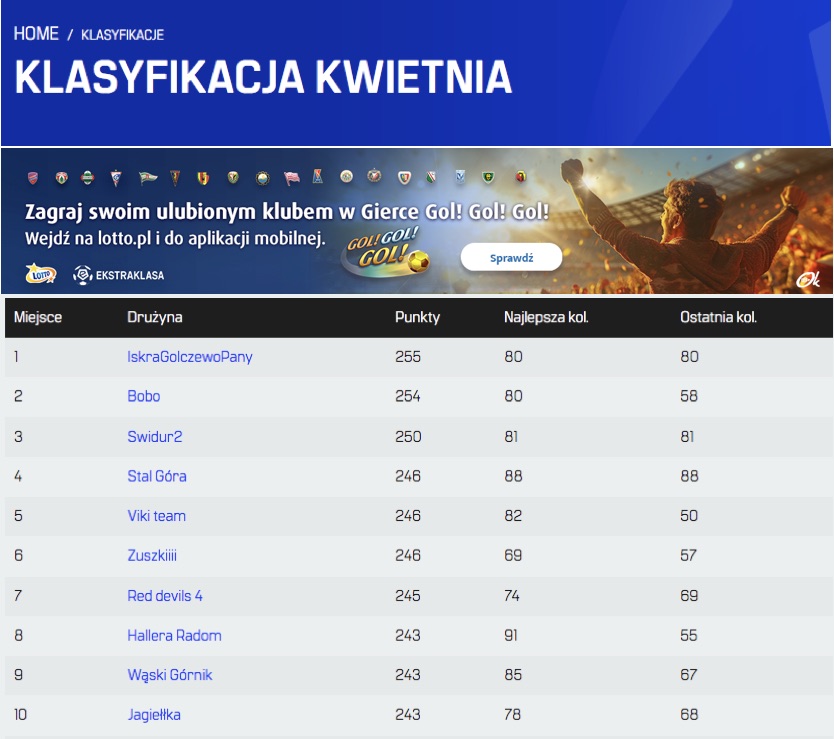Open the Bobo team page
Viewport: 834px width, 739px height.
144,396
